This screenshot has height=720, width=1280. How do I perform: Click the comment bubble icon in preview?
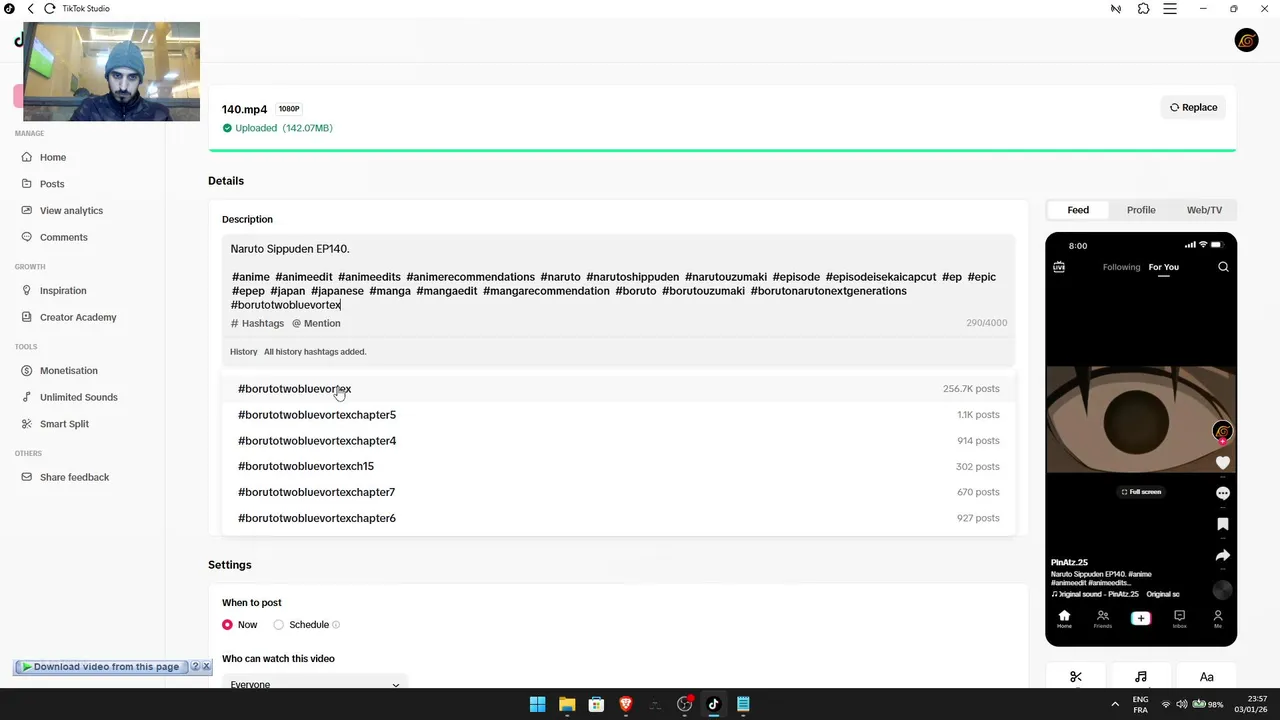pos(1222,493)
